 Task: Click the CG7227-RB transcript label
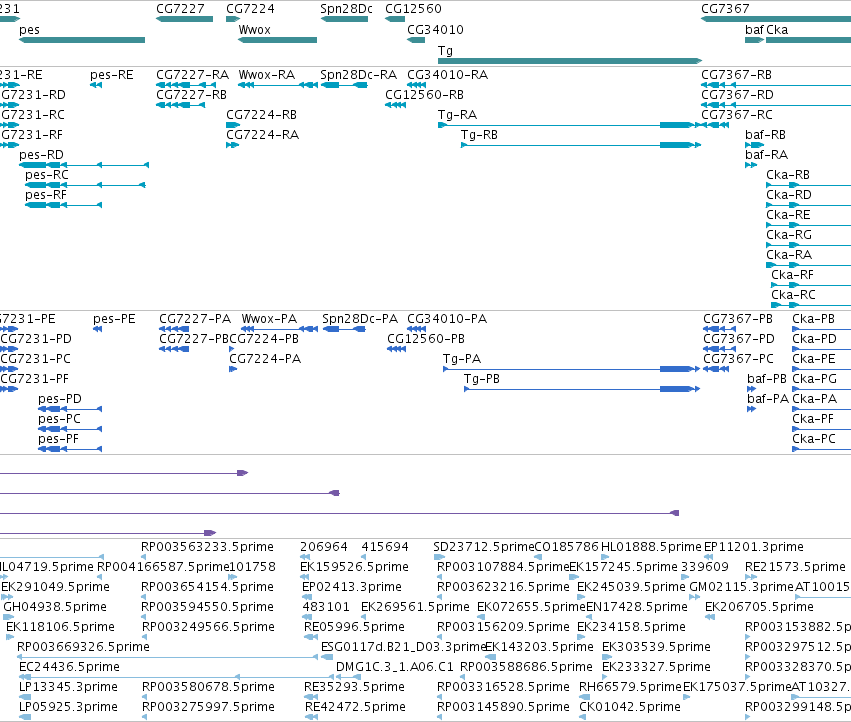coord(192,95)
